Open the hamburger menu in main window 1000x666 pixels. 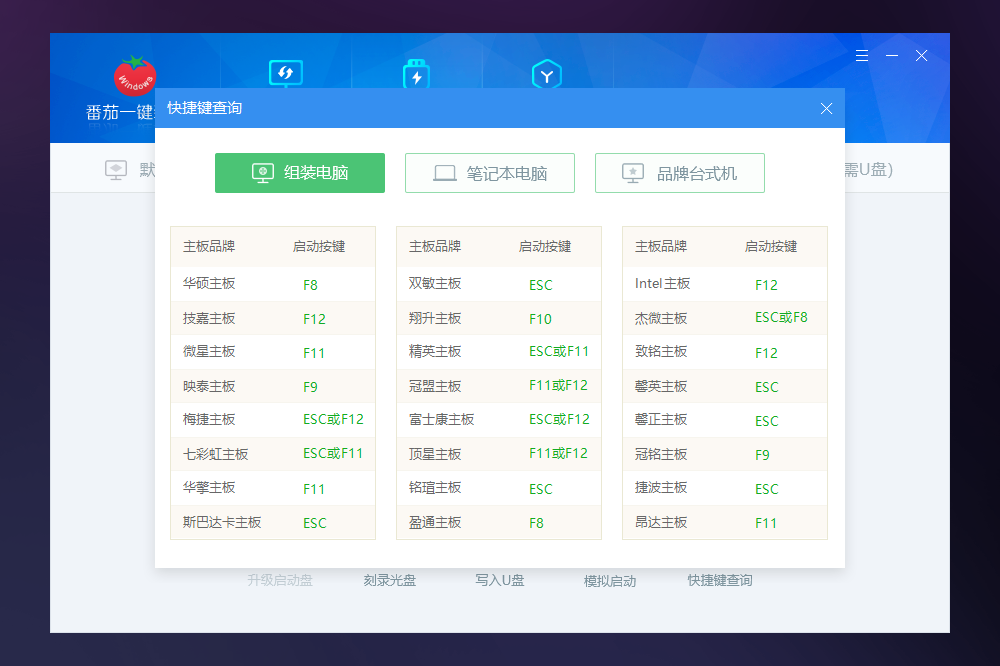pyautogui.click(x=862, y=56)
